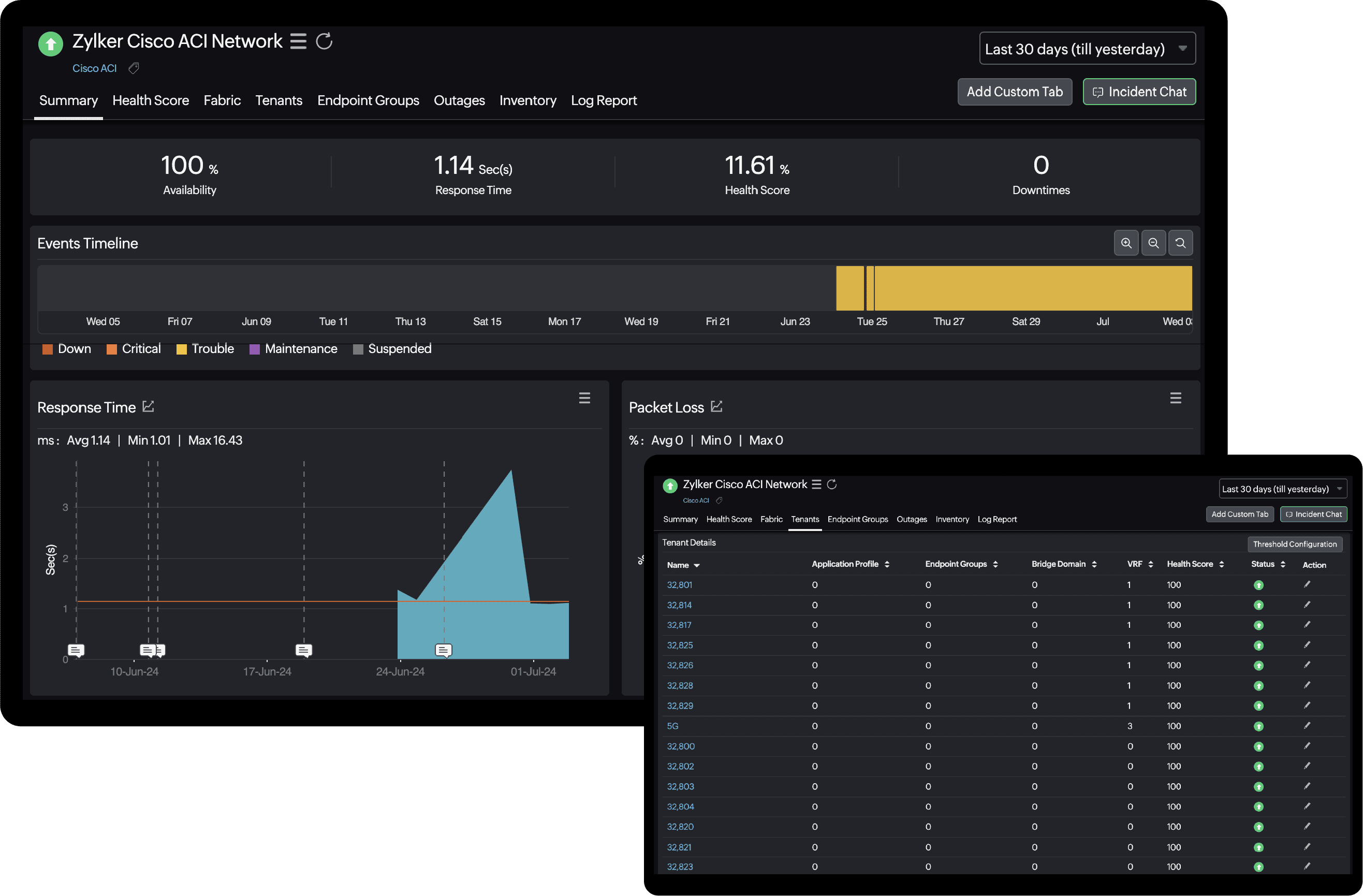The height and width of the screenshot is (896, 1363).
Task: Click edit pencil for tenant 32,801
Action: (1307, 584)
